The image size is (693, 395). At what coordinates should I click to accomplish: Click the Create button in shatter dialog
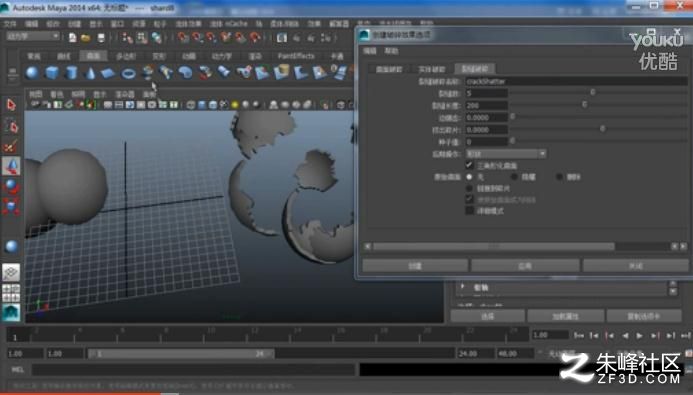pyautogui.click(x=415, y=266)
